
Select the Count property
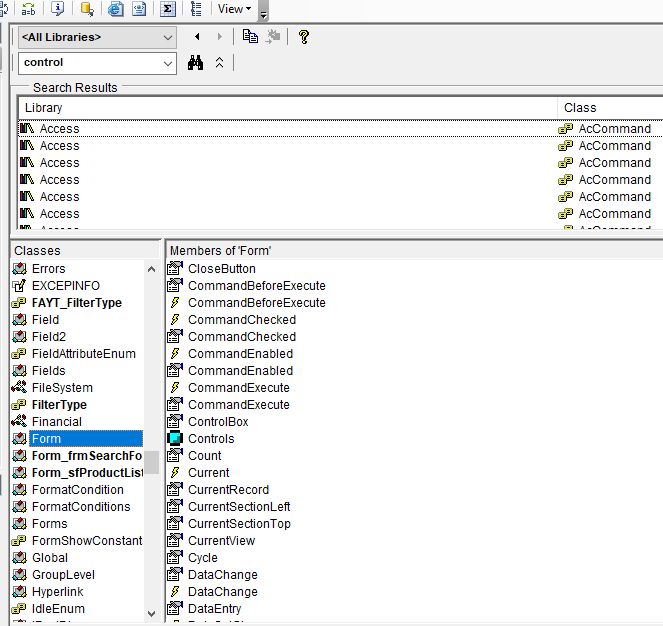204,456
